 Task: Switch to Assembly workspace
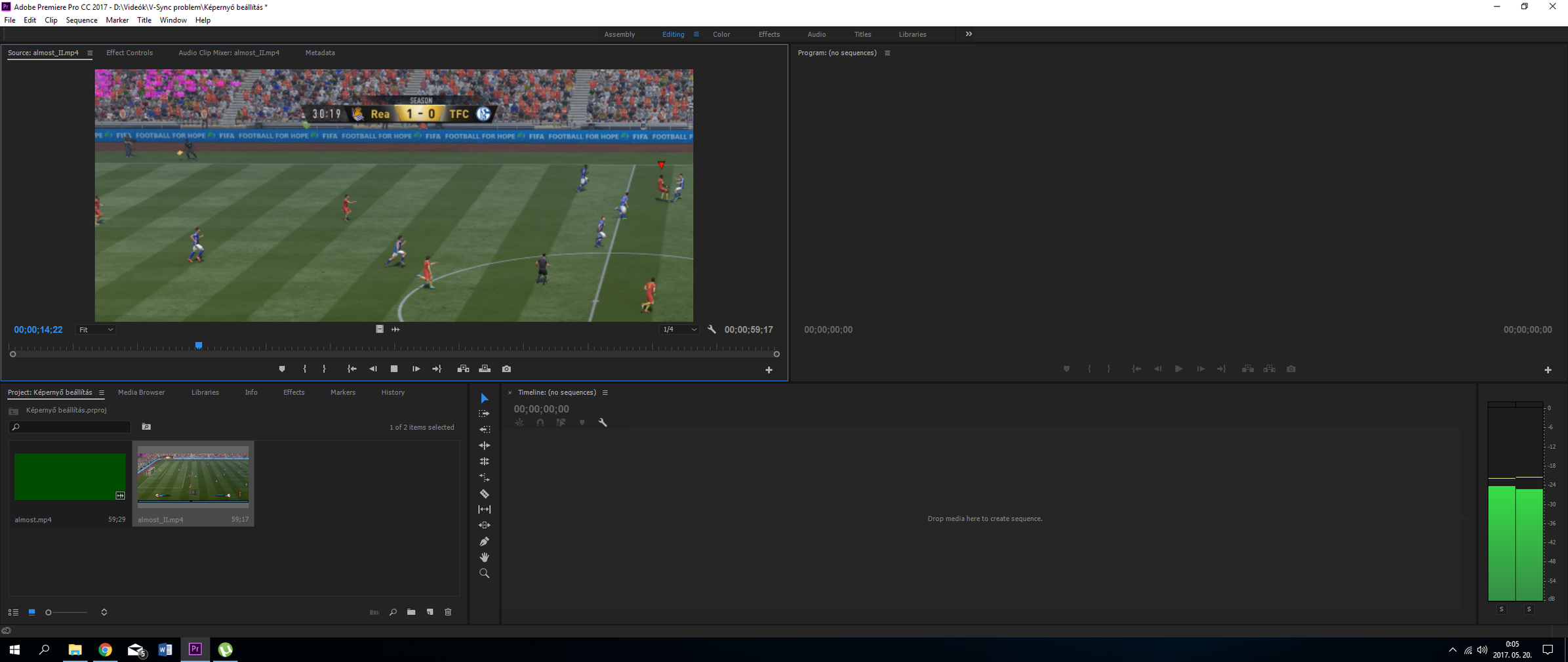[x=619, y=34]
